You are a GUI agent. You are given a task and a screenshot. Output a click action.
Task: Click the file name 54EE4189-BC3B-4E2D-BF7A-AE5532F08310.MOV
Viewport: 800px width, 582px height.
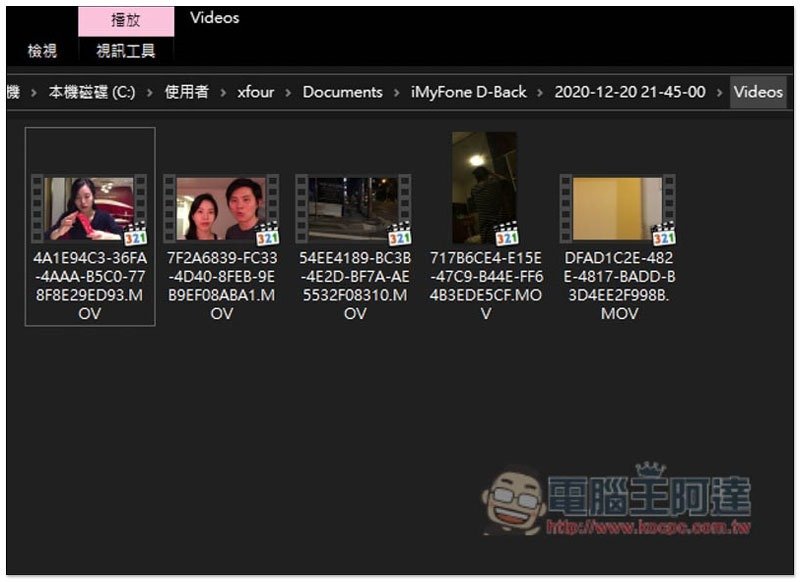point(355,286)
